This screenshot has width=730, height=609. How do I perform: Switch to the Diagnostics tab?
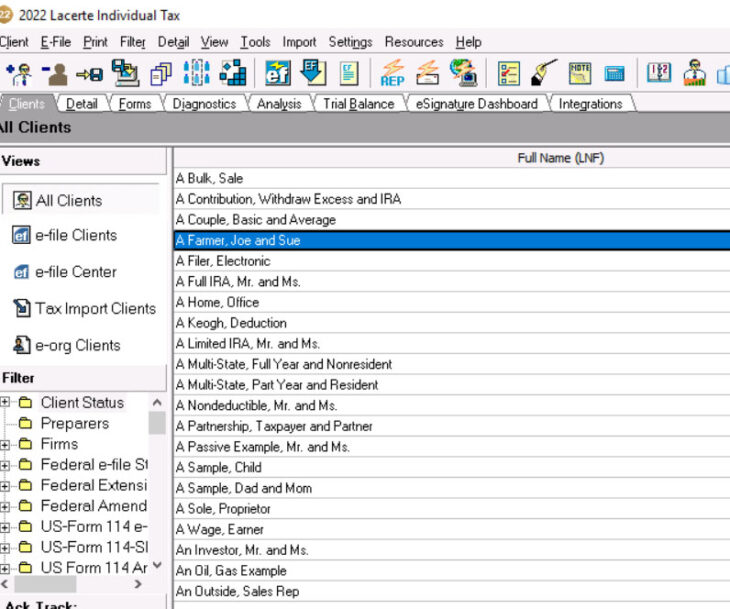tap(204, 104)
